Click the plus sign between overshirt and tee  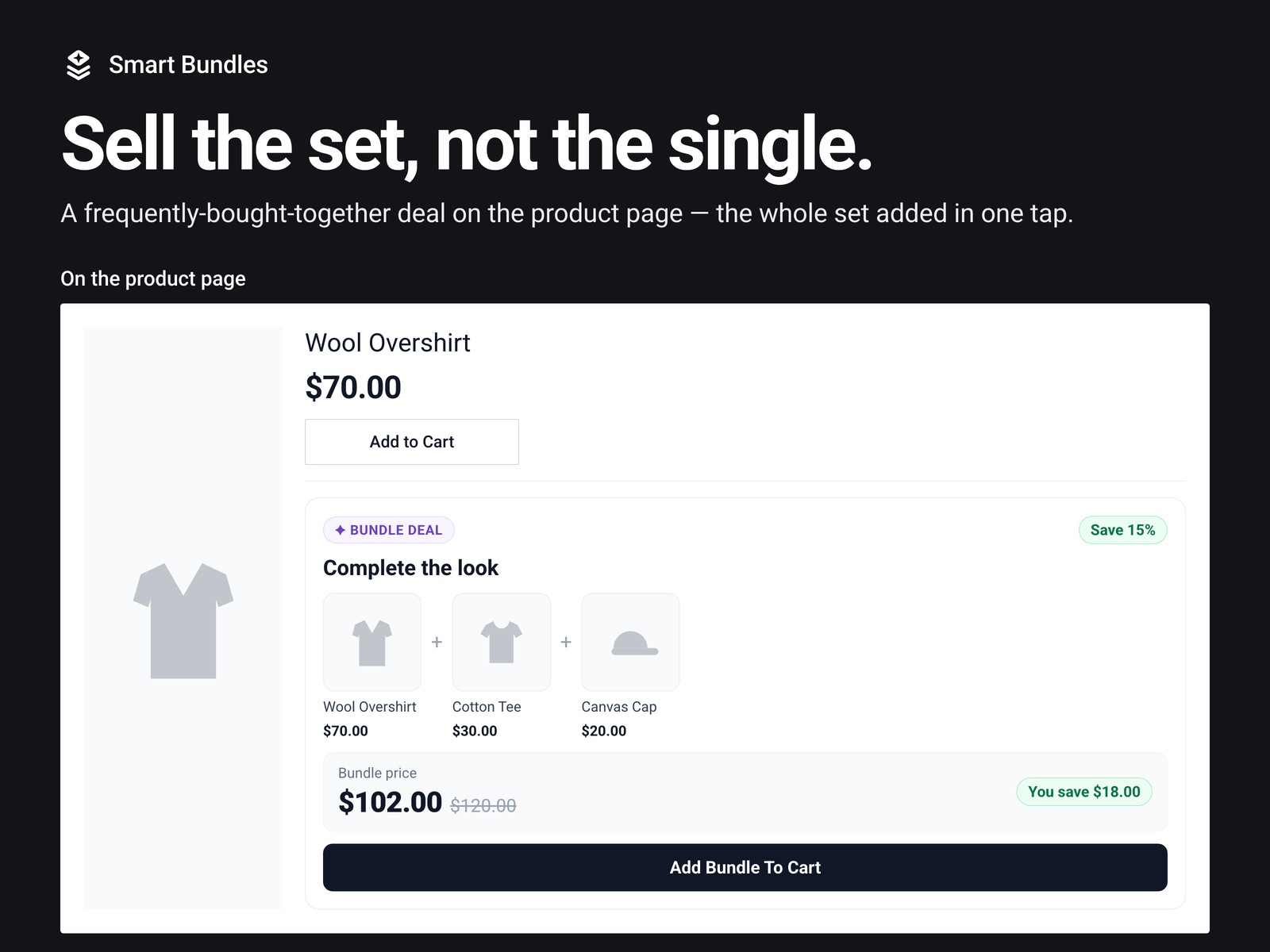[x=437, y=642]
